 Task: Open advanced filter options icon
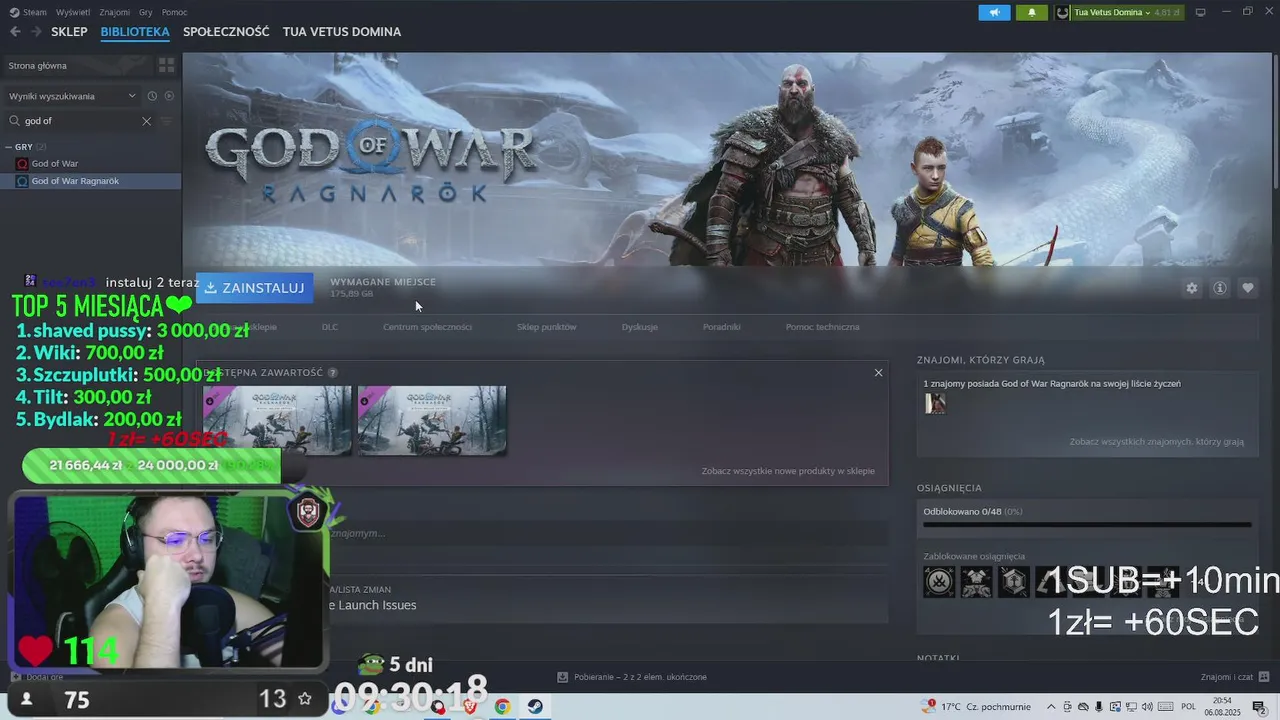pyautogui.click(x=167, y=121)
